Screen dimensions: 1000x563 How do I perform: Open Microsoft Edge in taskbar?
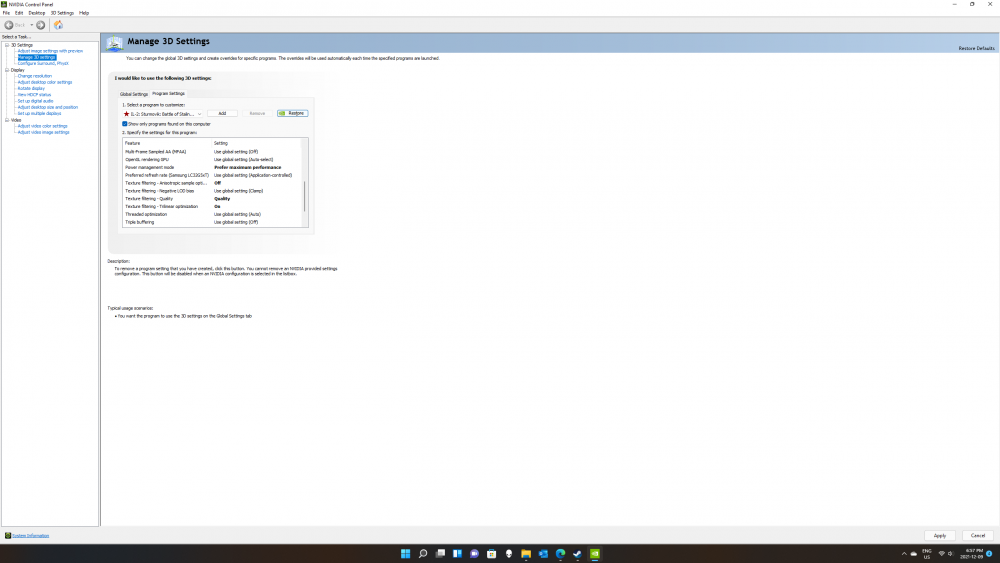pos(561,553)
